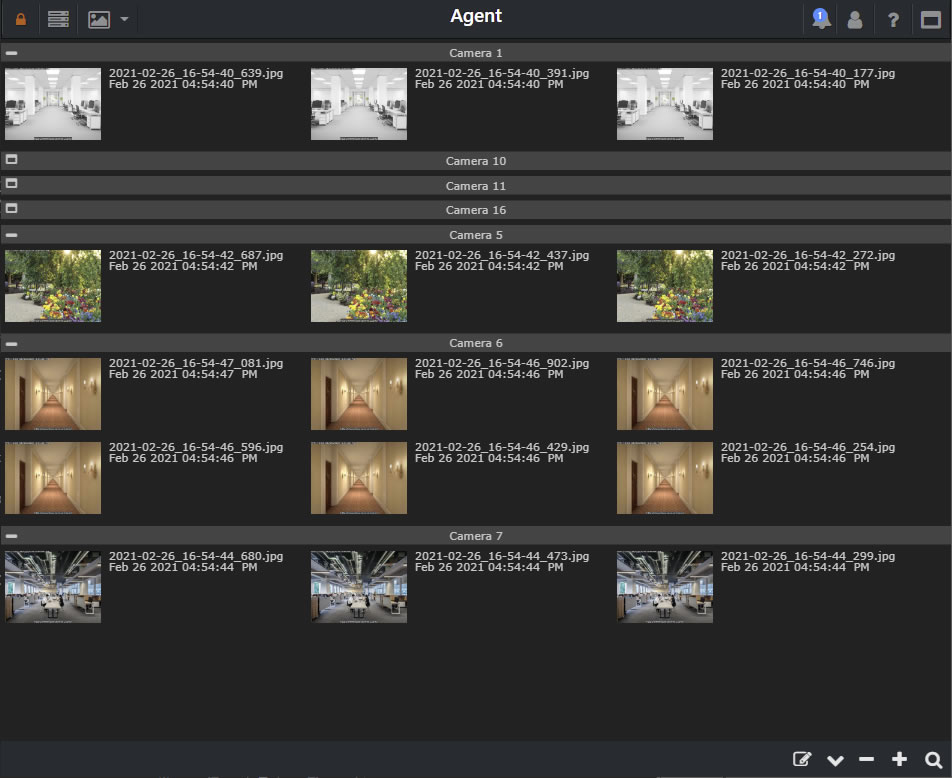
Task: Select the media thumbnails view icon
Action: [x=100, y=18]
